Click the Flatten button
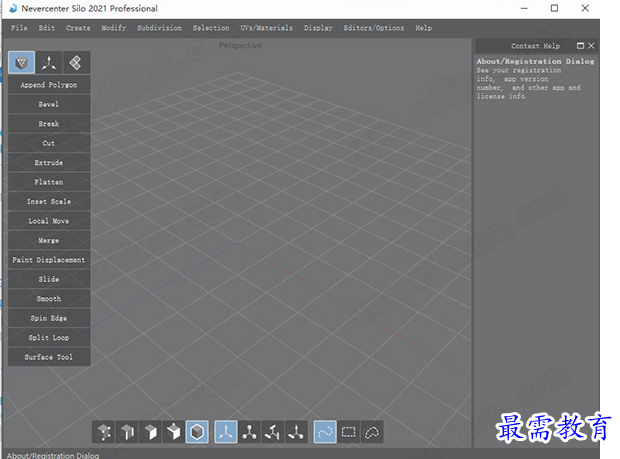Image resolution: width=620 pixels, height=459 pixels. 49,182
